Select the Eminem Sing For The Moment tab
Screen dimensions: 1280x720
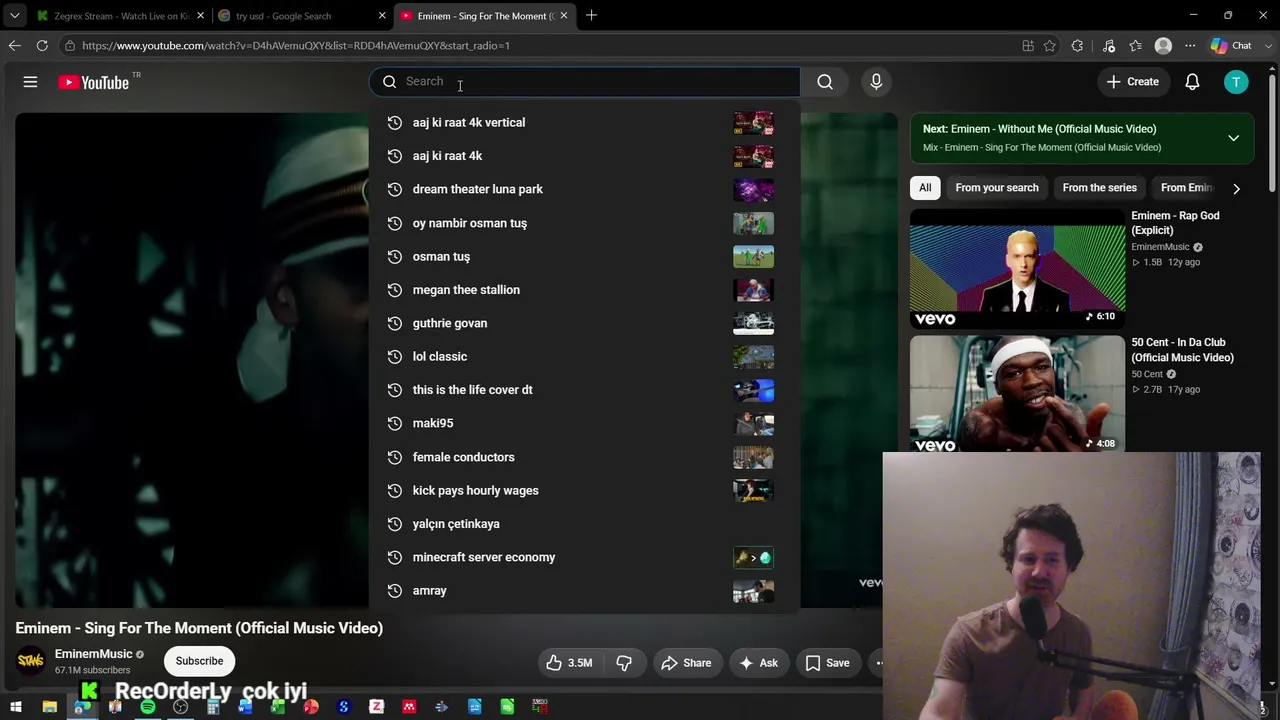(x=483, y=16)
